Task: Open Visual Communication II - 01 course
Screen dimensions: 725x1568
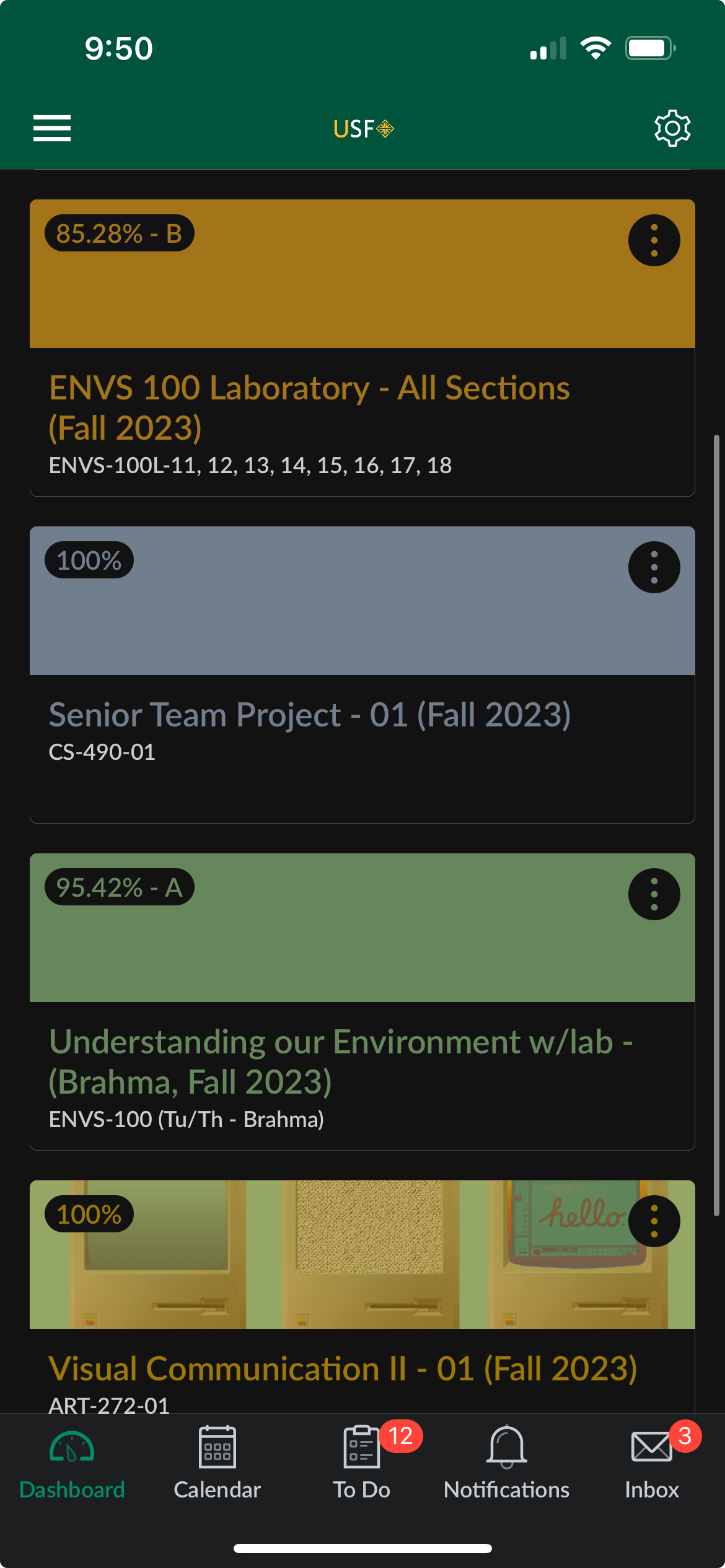Action: [343, 1369]
